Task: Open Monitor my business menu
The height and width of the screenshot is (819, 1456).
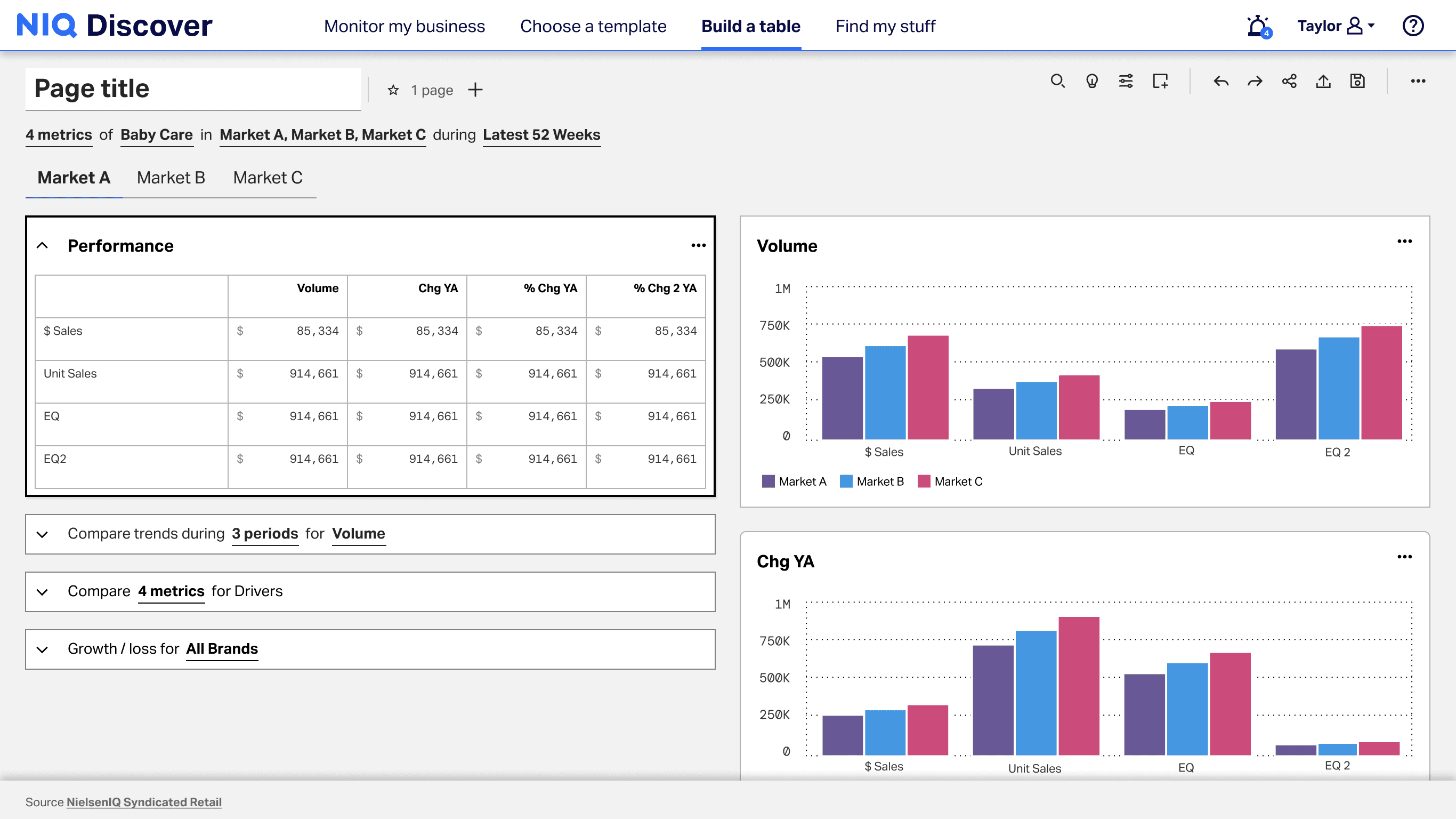Action: pyautogui.click(x=404, y=26)
